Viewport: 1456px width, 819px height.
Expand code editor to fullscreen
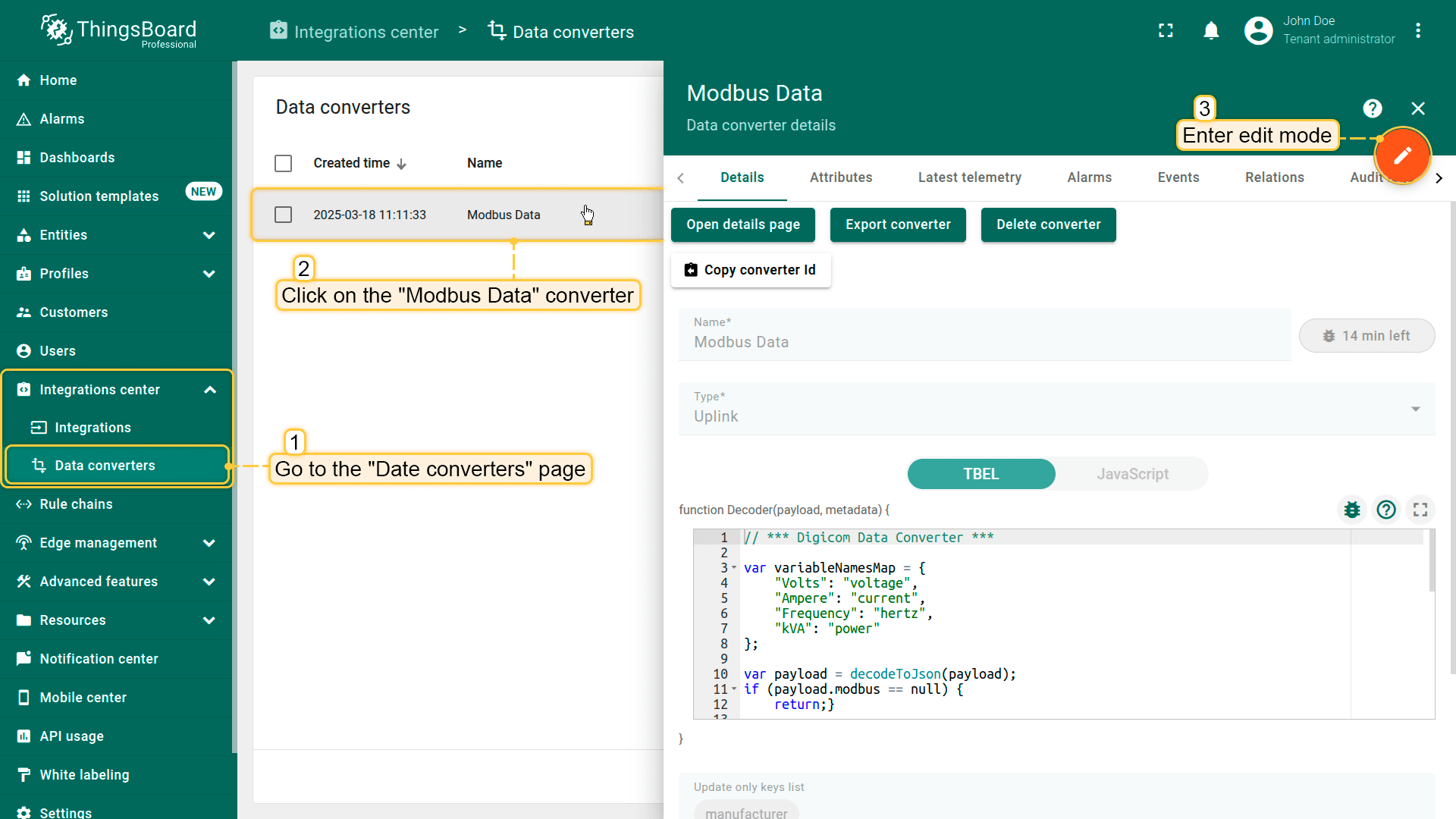pos(1420,510)
